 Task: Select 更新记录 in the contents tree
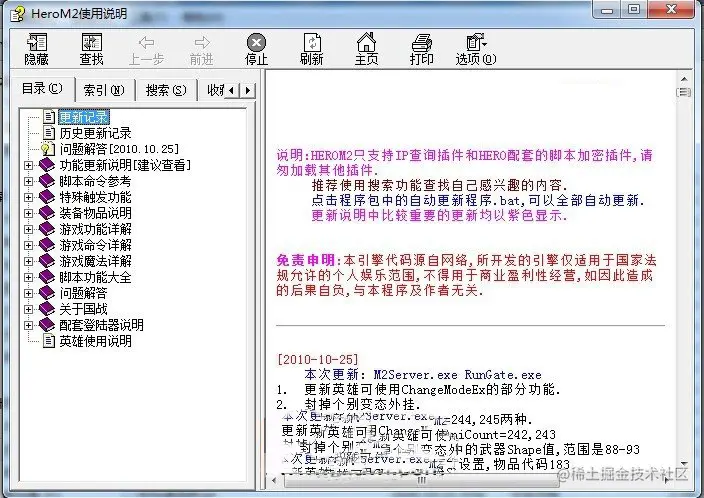point(84,117)
